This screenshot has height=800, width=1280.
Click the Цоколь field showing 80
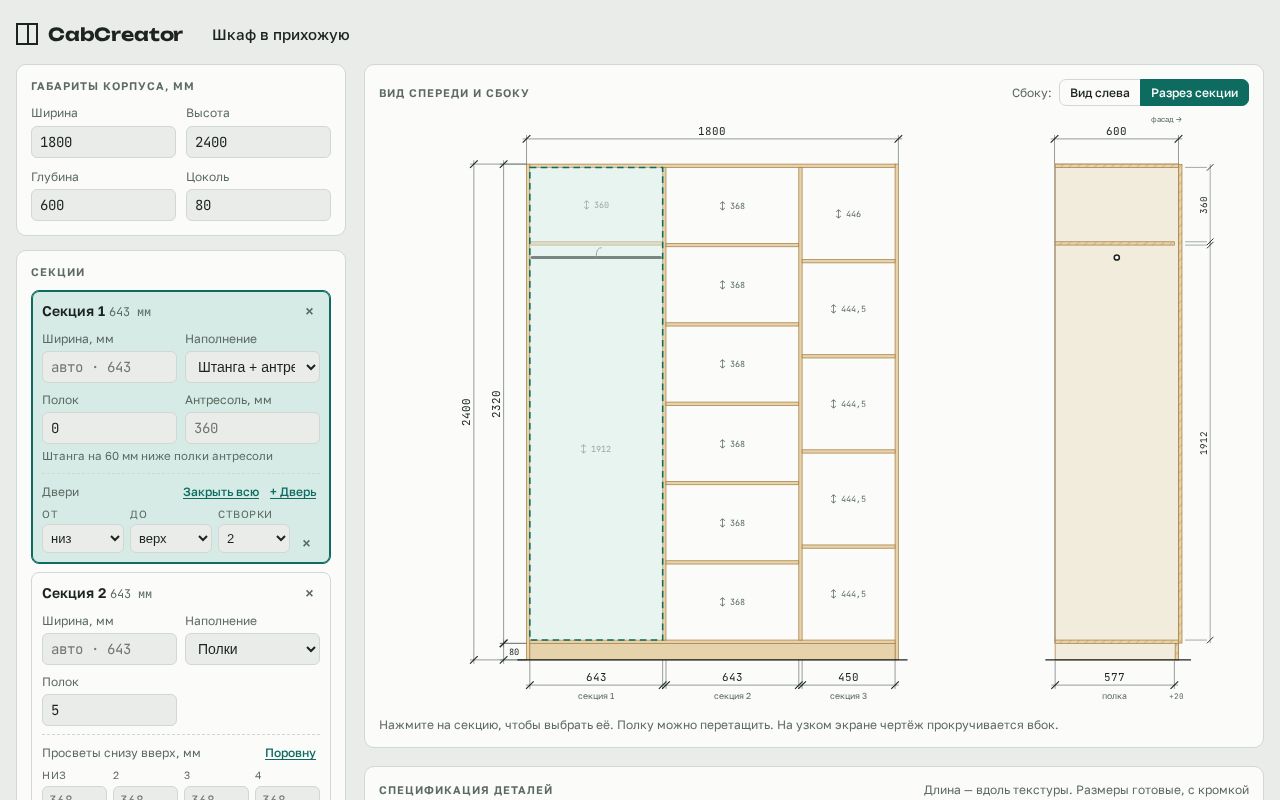click(258, 205)
